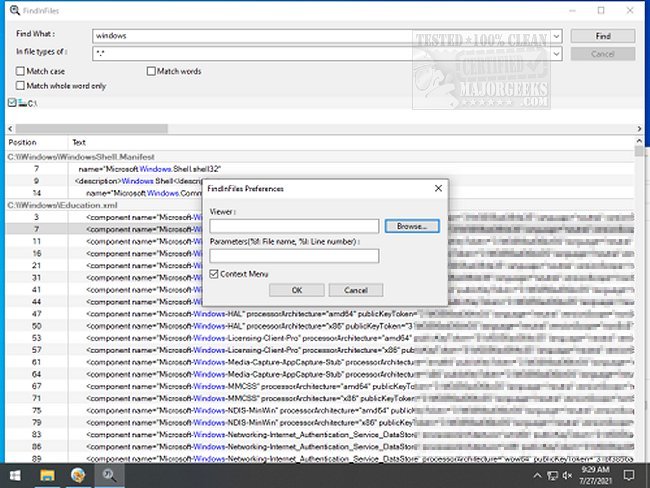
Task: Click the network tray icon
Action: coord(552,476)
